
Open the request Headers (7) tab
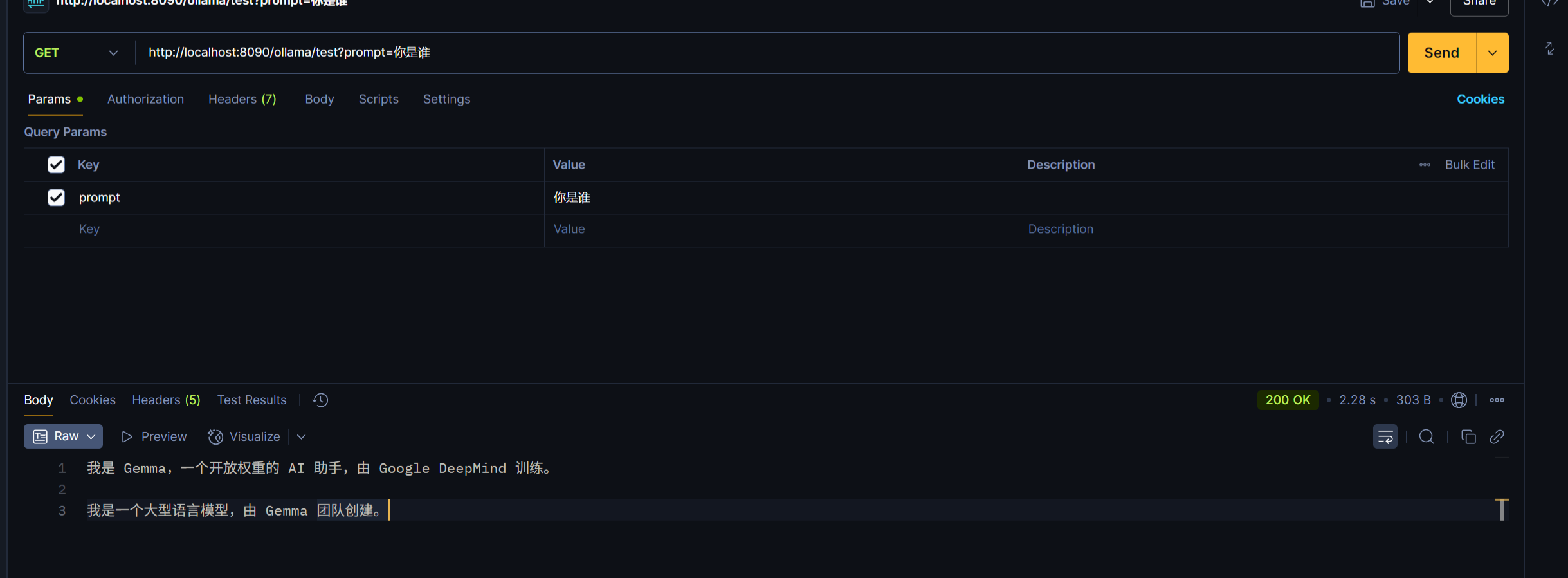coord(242,99)
